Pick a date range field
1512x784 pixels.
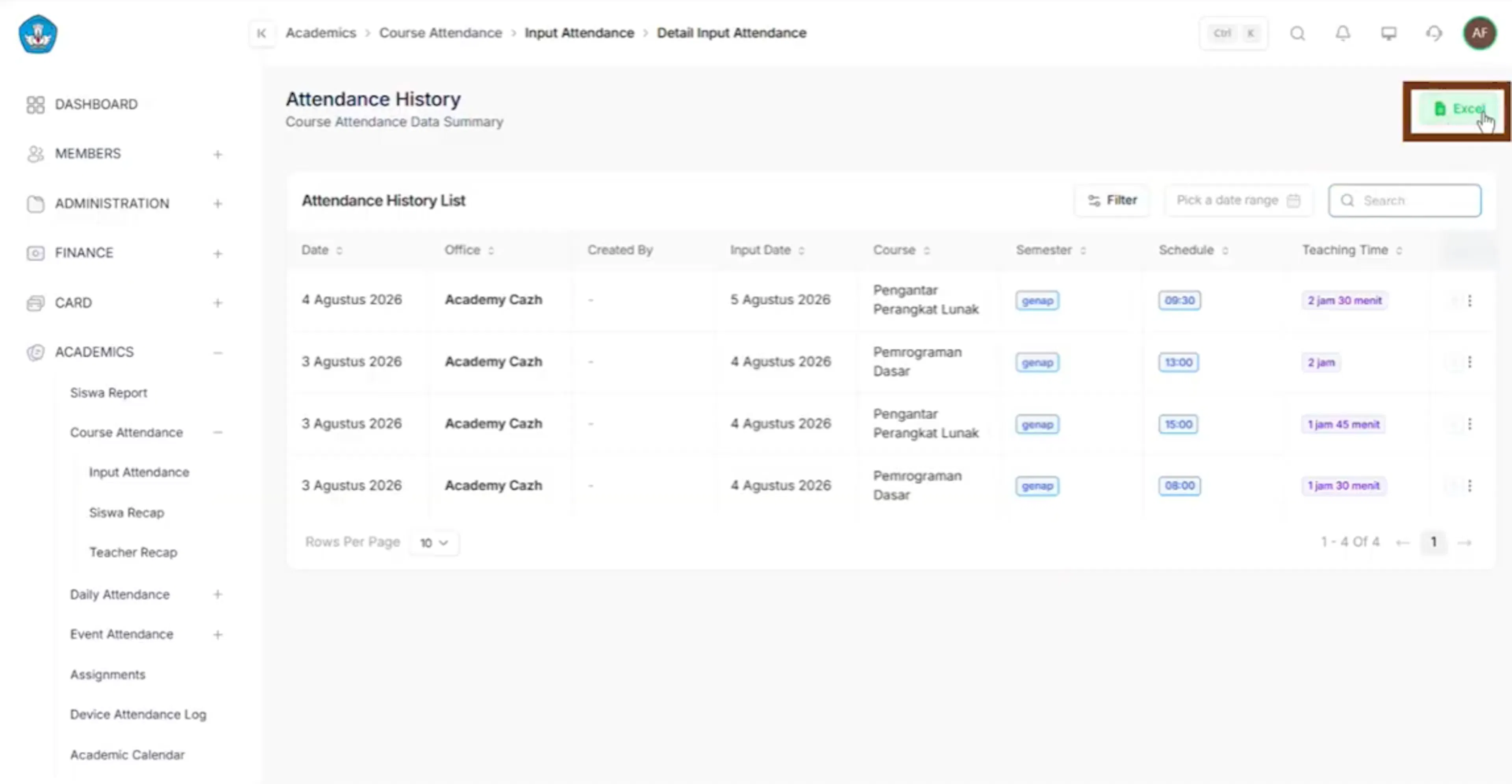[1238, 201]
